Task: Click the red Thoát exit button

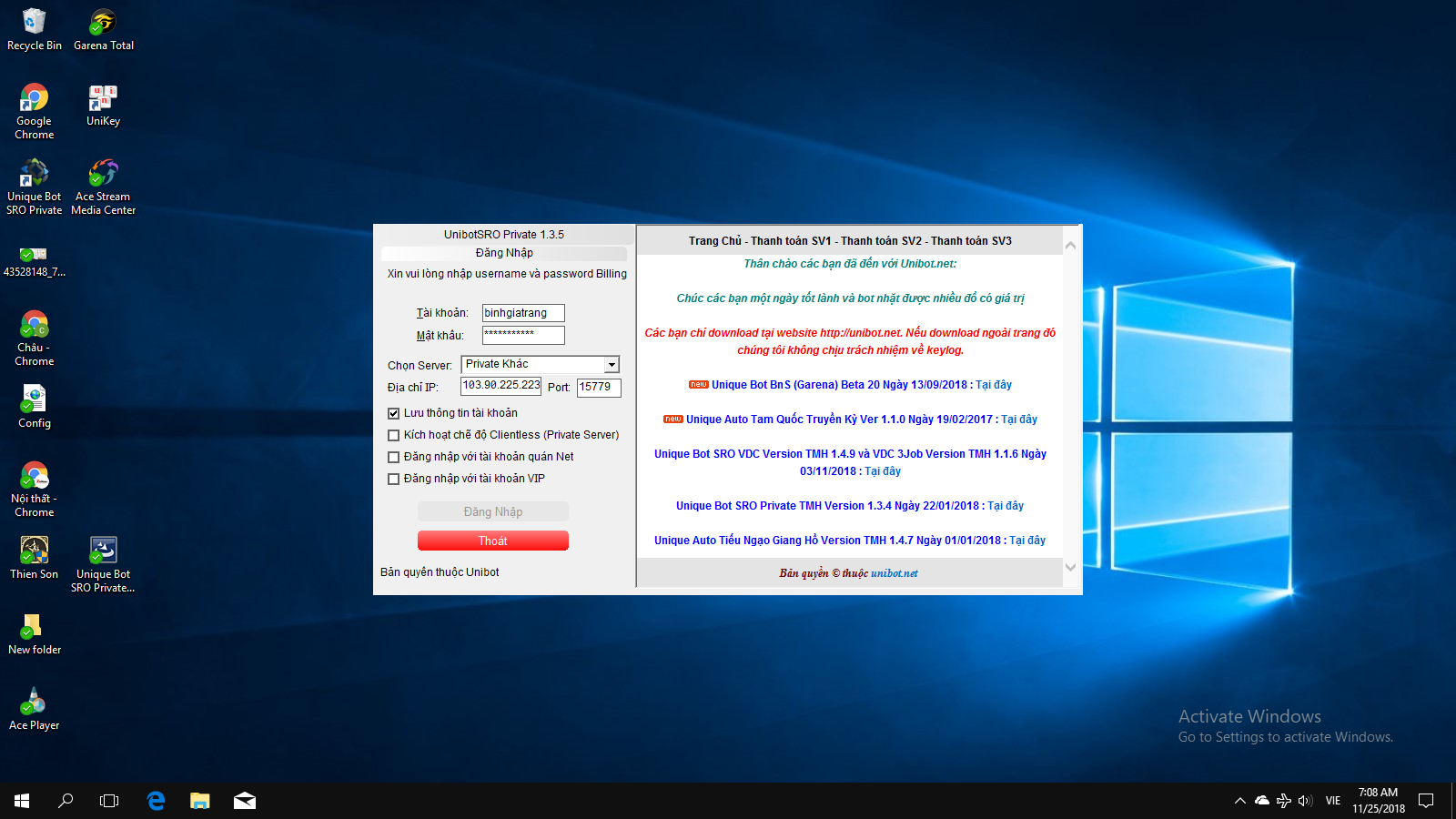Action: point(493,541)
